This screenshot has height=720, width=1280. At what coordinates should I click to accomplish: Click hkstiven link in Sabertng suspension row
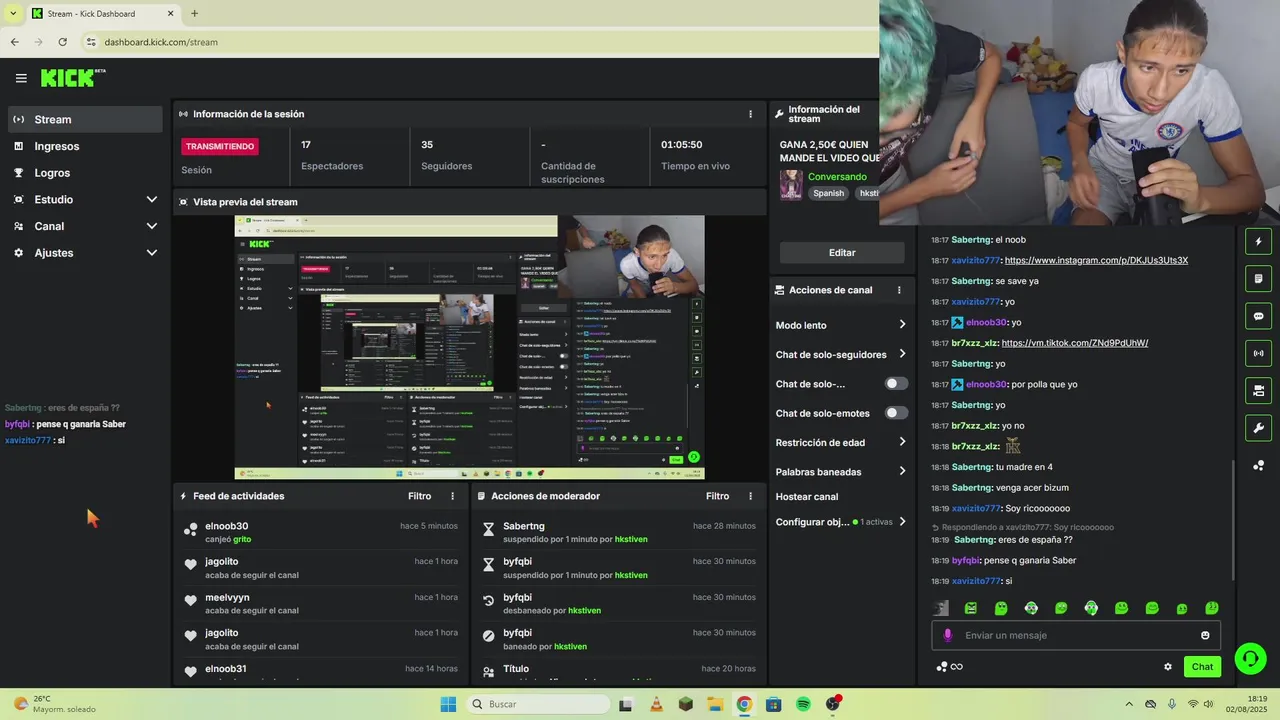point(631,539)
